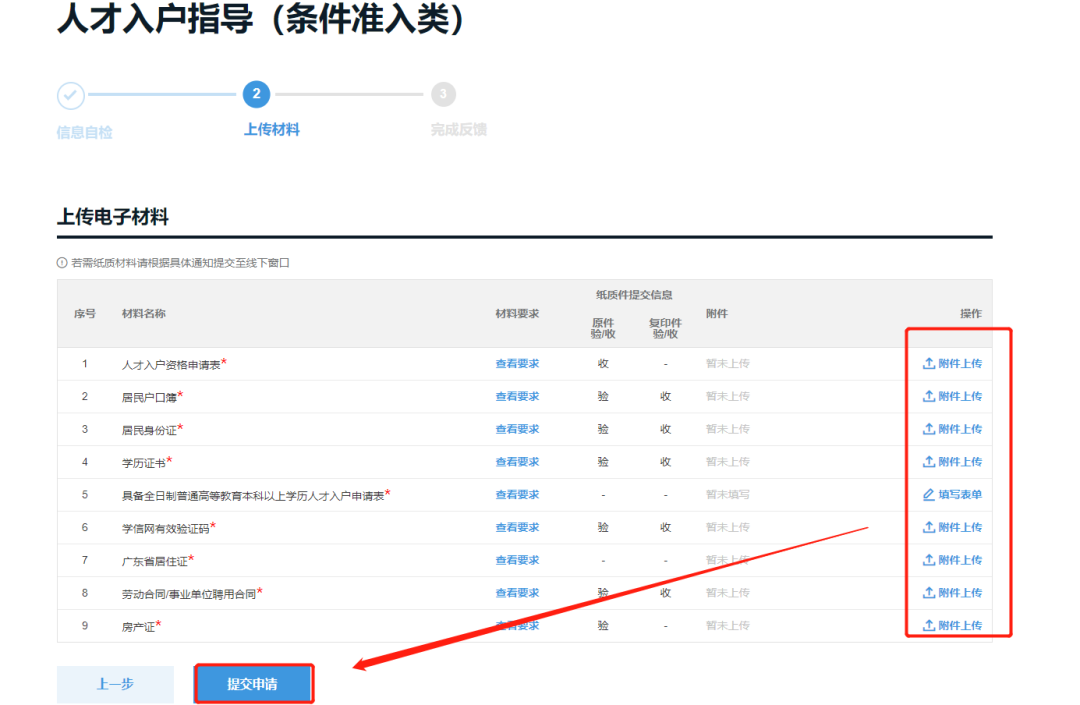Screen dimensions: 1080x705
Task: Click 操作 column header
Action: coord(971,314)
